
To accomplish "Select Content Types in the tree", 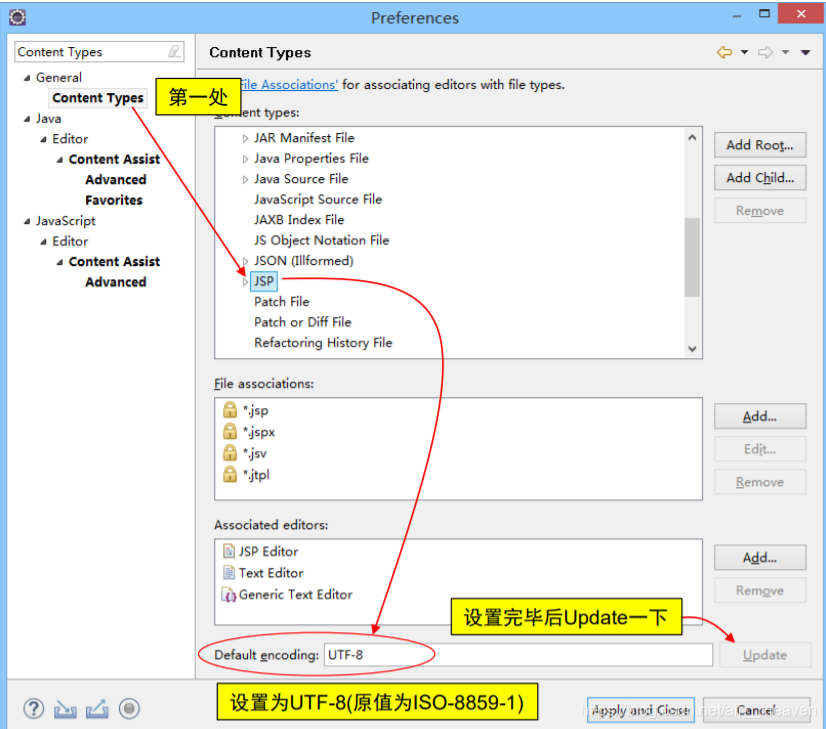I will [x=98, y=98].
